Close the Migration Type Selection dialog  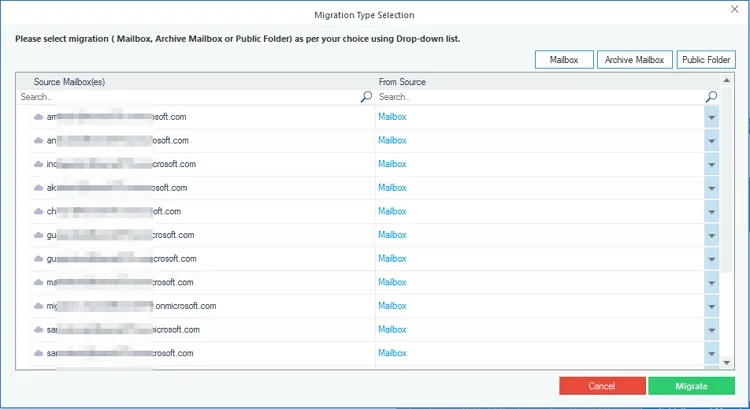(x=735, y=9)
